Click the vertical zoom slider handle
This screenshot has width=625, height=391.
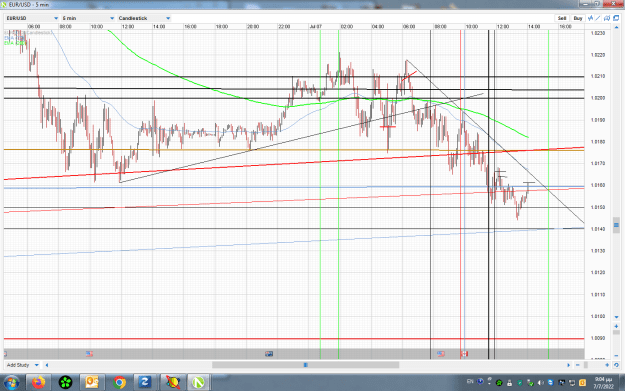pyautogui.click(x=616, y=332)
